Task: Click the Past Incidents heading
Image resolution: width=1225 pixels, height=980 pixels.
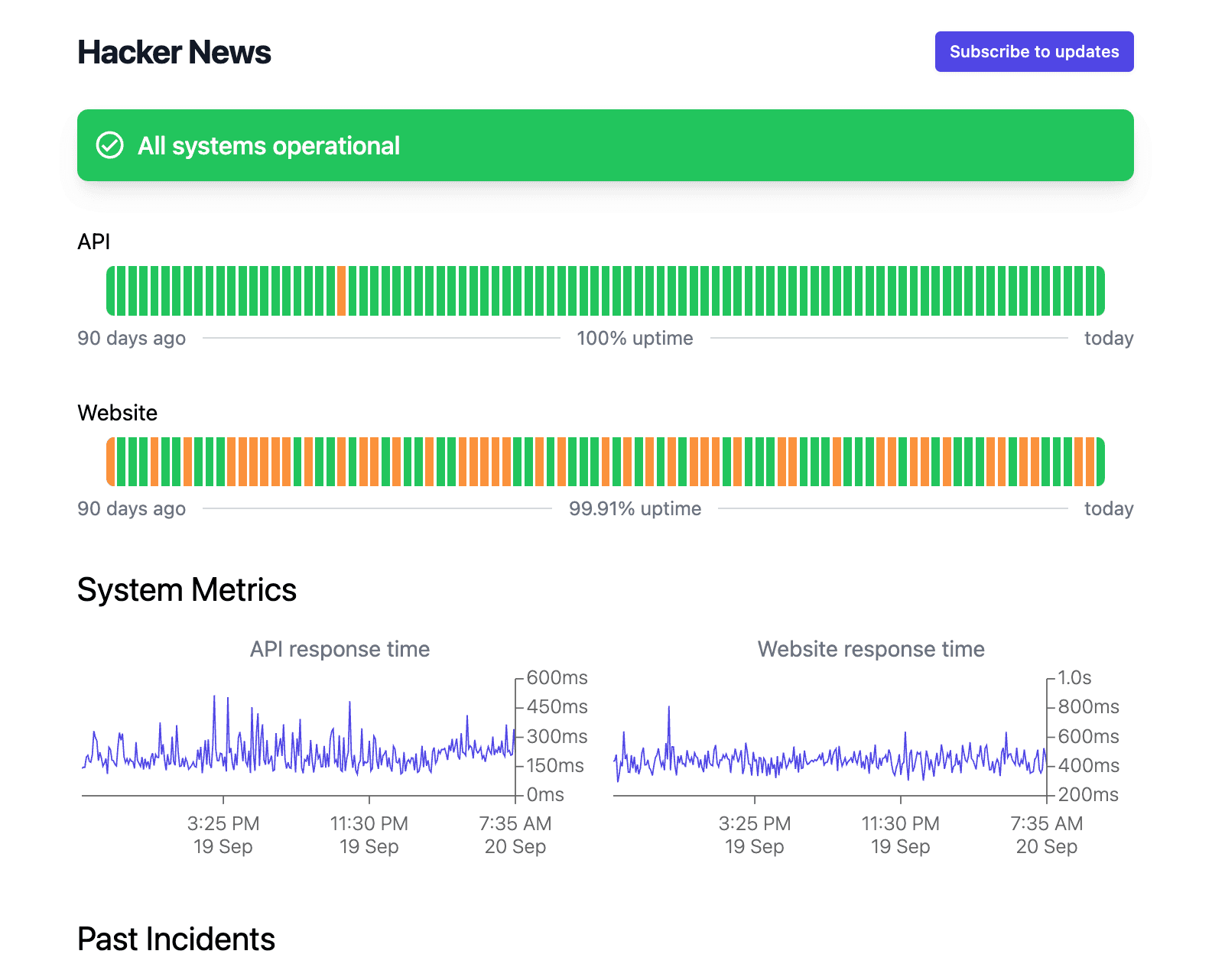Action: [176, 939]
